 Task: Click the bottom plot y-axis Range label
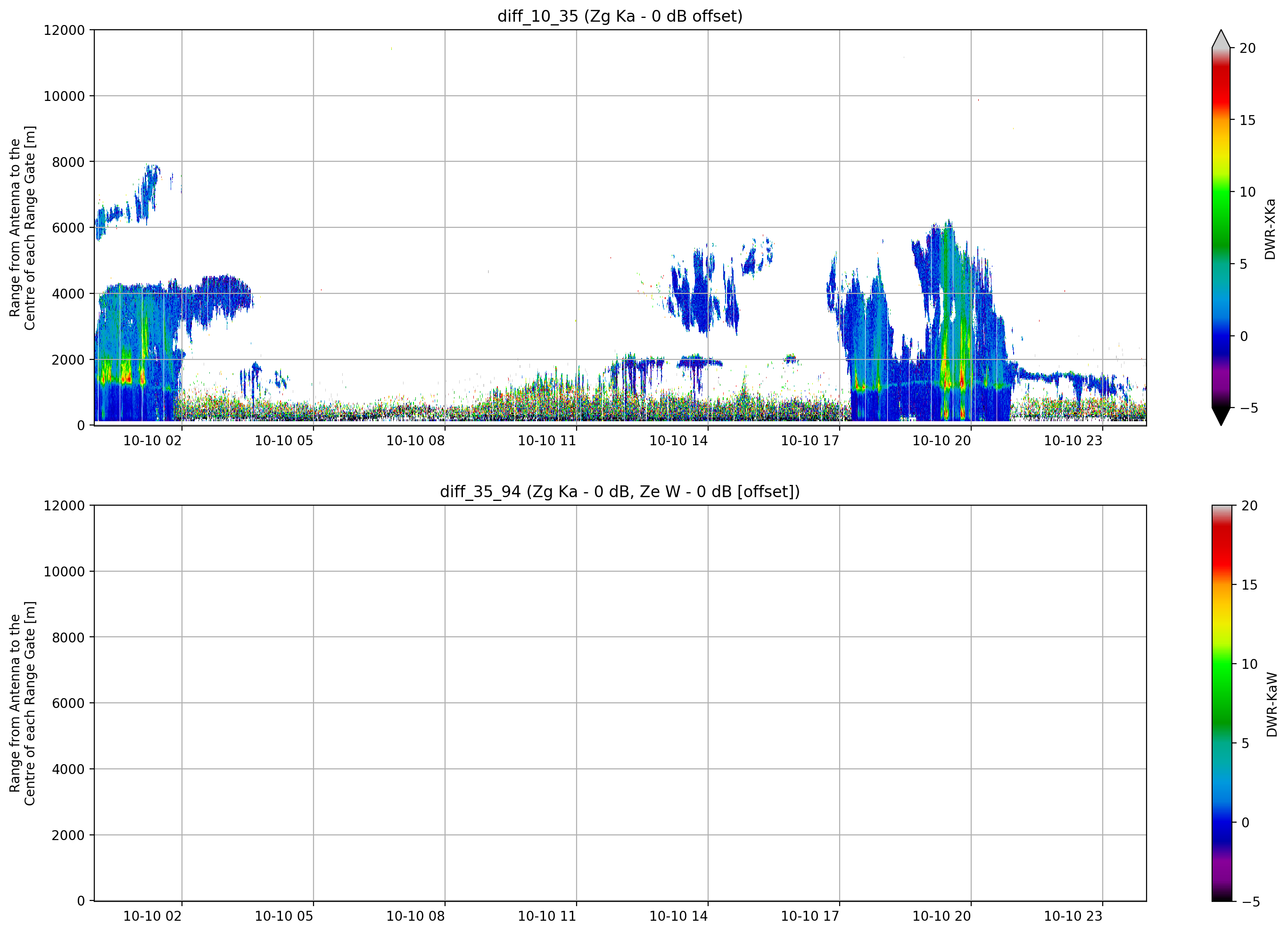[x=23, y=703]
